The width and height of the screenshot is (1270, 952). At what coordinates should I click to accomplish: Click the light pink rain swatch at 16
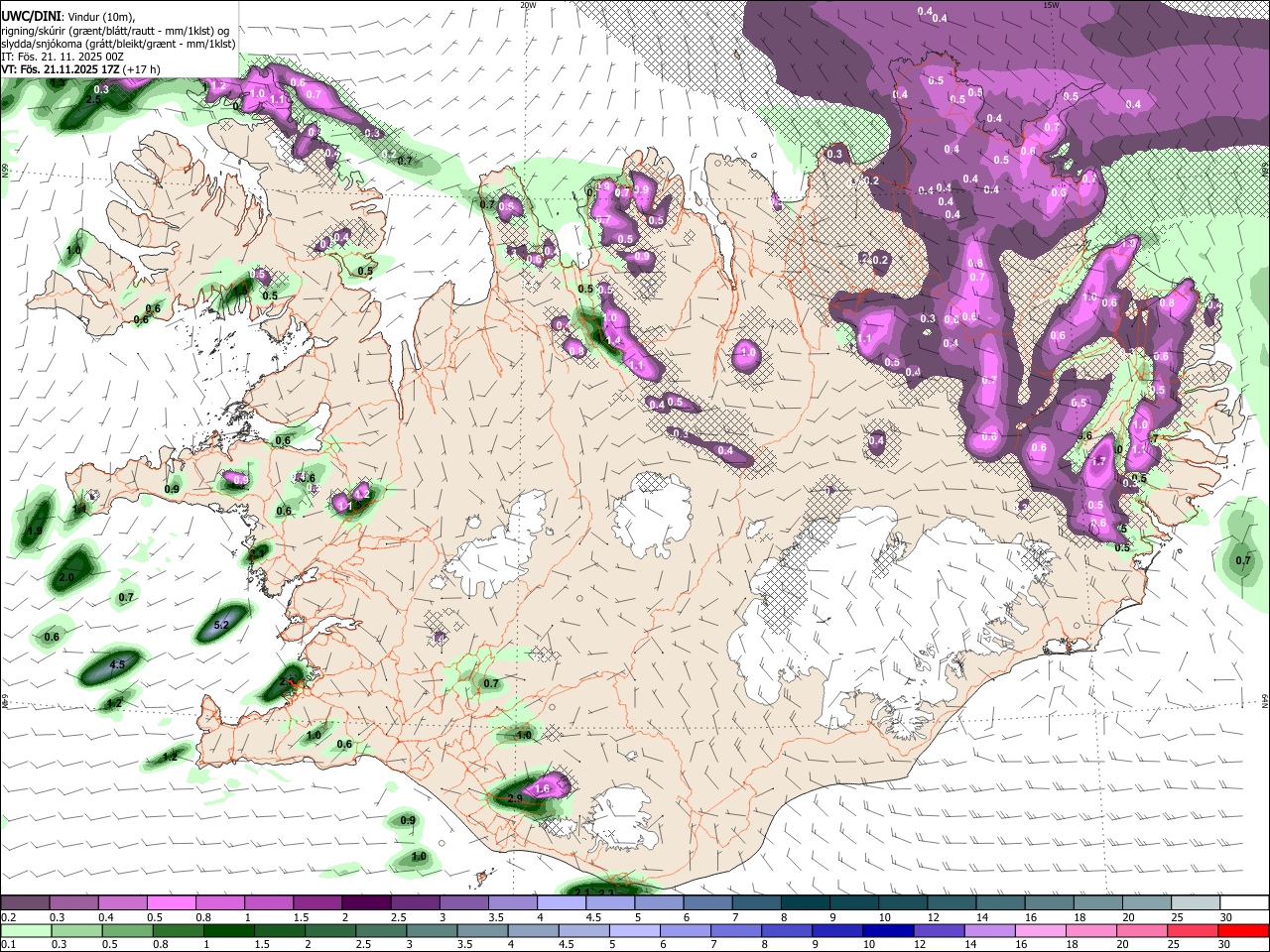pyautogui.click(x=1042, y=930)
